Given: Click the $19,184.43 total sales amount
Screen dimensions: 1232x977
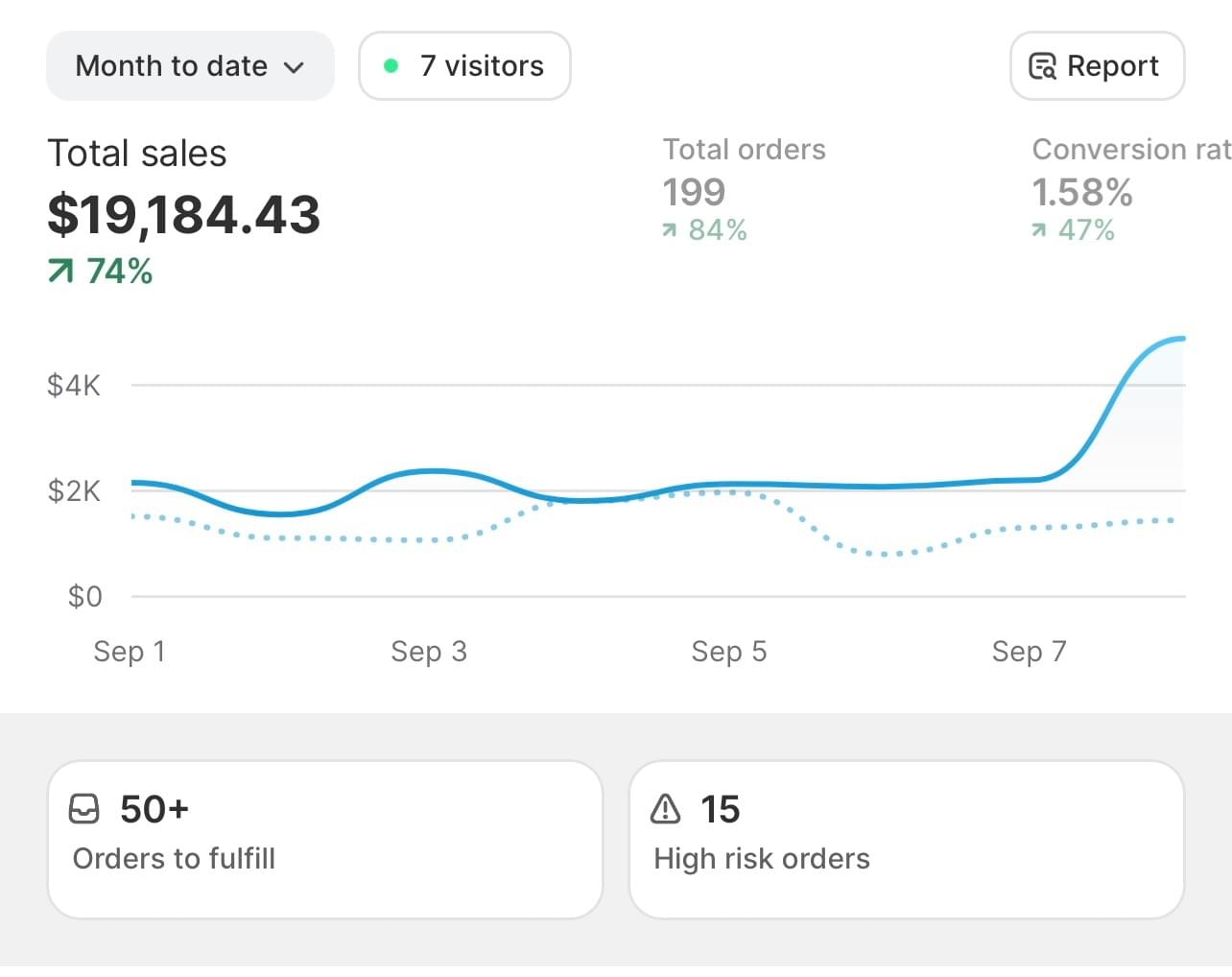Looking at the screenshot, I should point(183,214).
